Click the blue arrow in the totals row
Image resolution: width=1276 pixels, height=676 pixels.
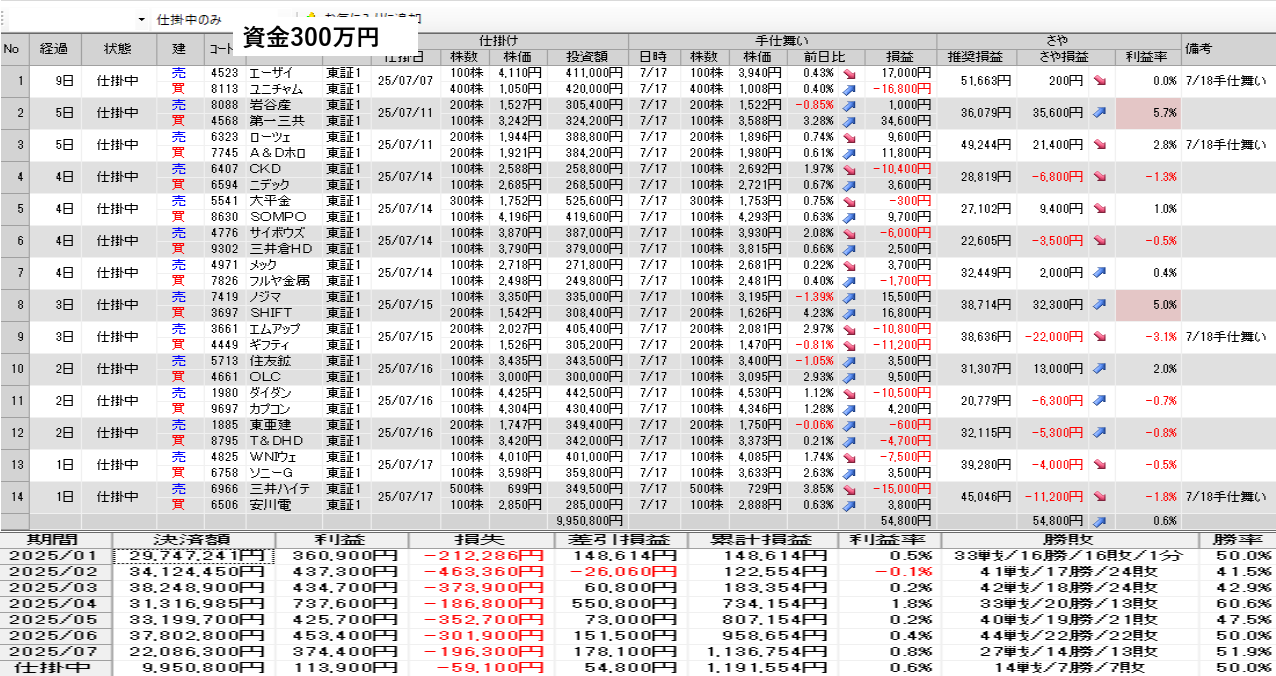(x=1099, y=521)
